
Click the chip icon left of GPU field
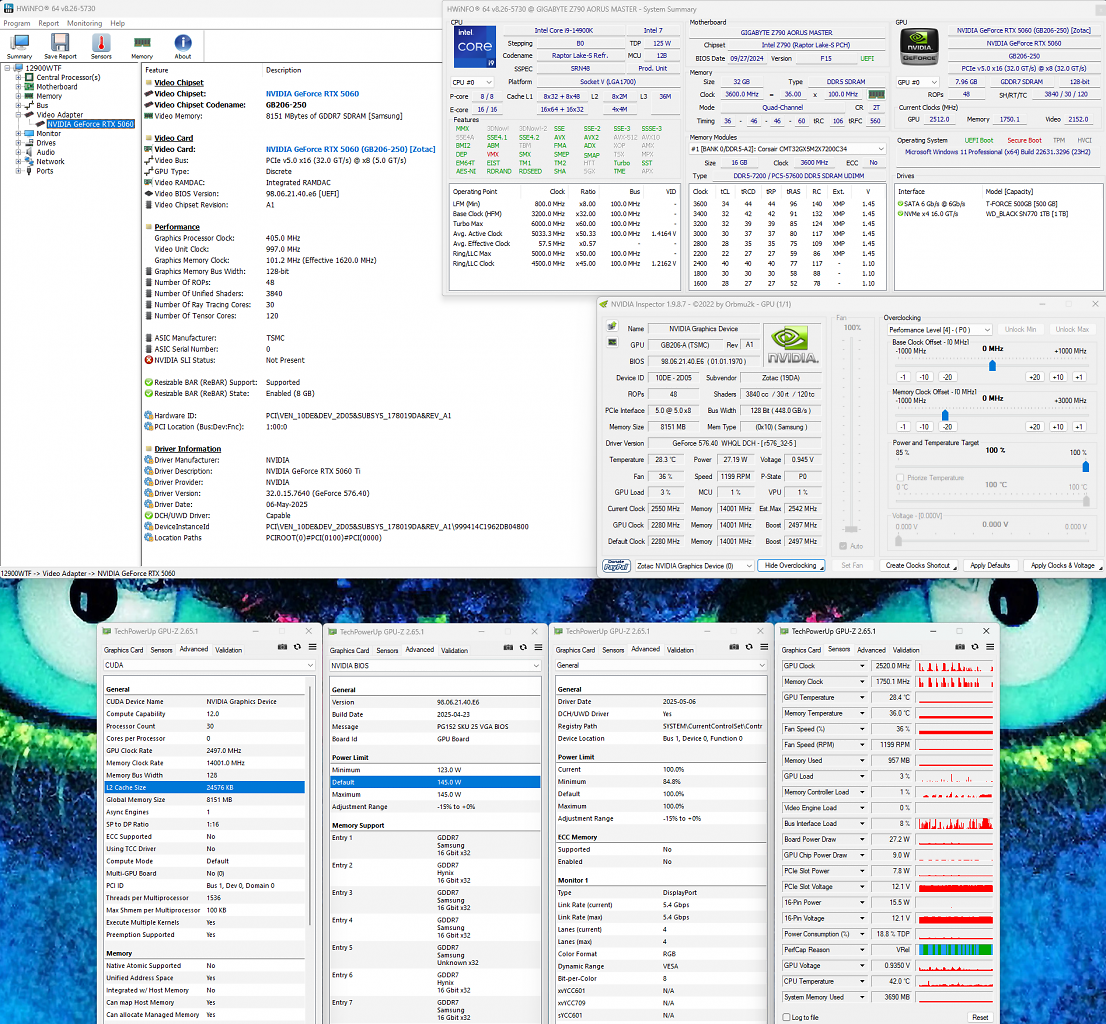pyautogui.click(x=612, y=343)
